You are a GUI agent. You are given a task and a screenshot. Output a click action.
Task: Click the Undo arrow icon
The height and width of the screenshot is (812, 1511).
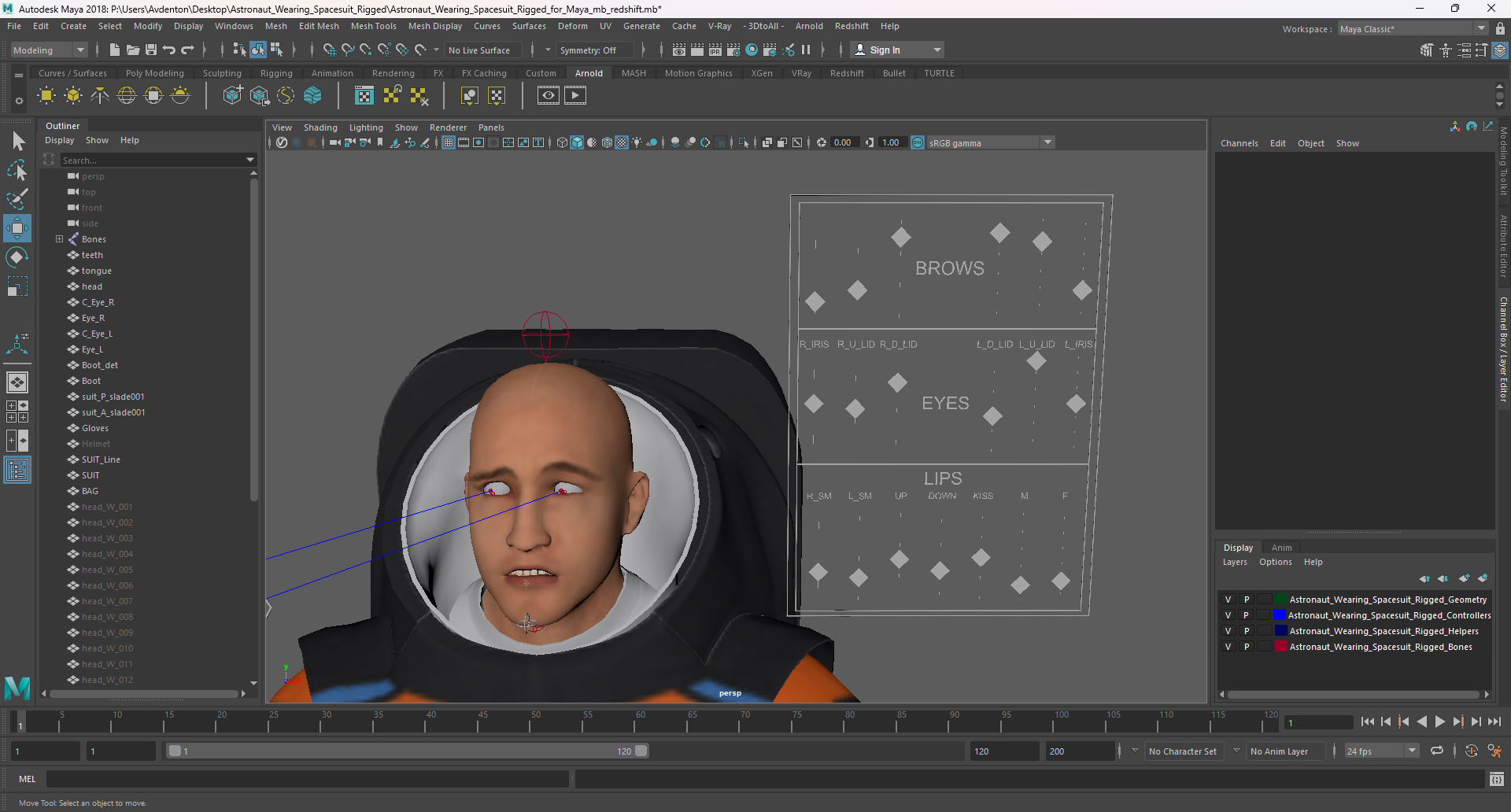pyautogui.click(x=169, y=50)
